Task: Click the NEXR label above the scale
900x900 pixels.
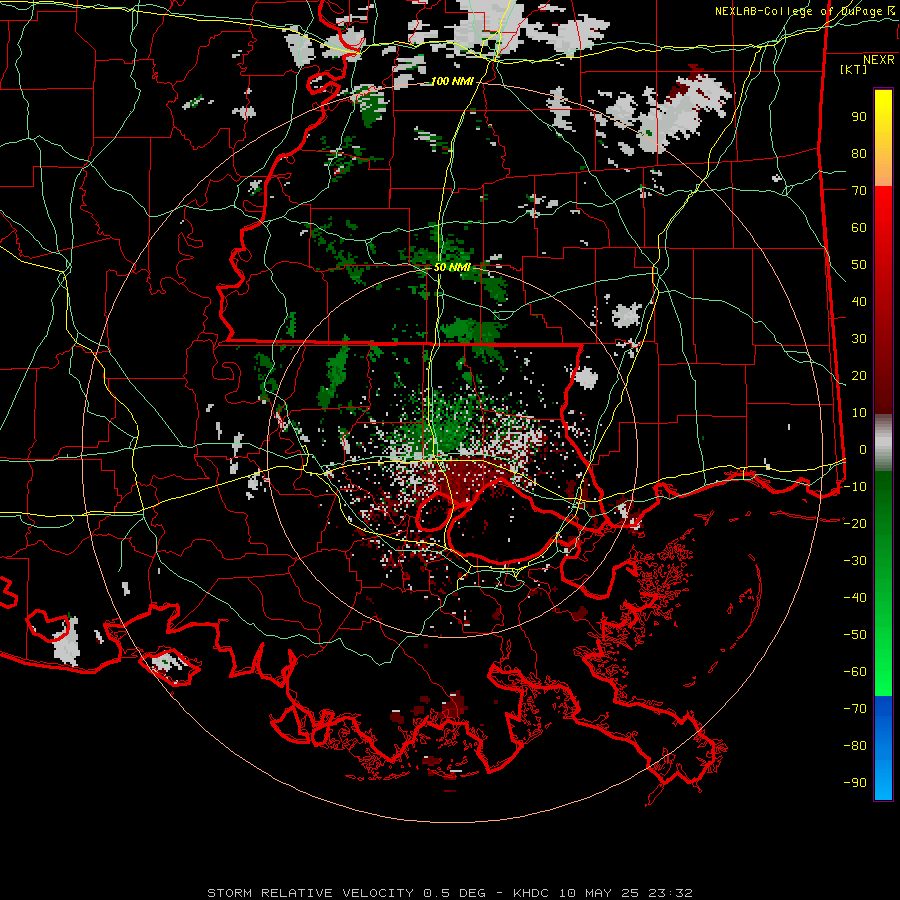Action: (x=878, y=60)
